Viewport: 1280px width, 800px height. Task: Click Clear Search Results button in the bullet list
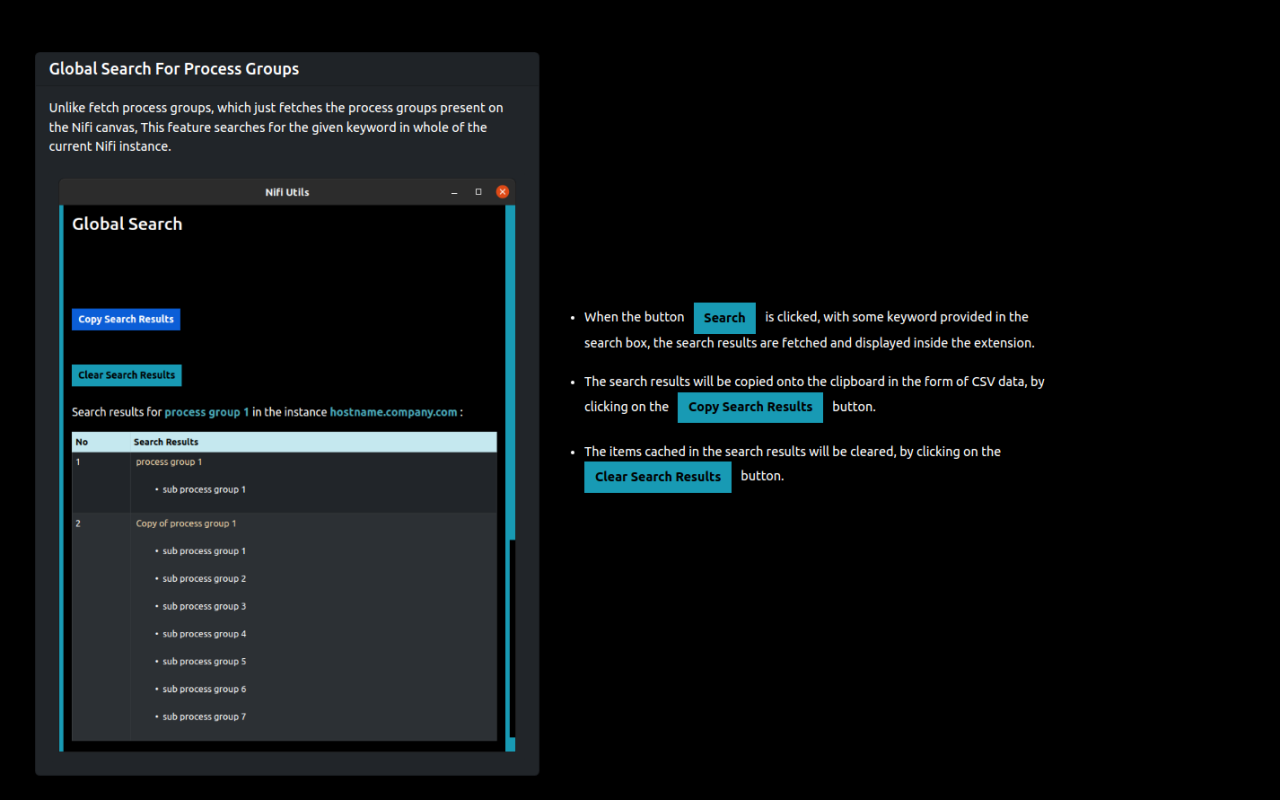coord(657,477)
